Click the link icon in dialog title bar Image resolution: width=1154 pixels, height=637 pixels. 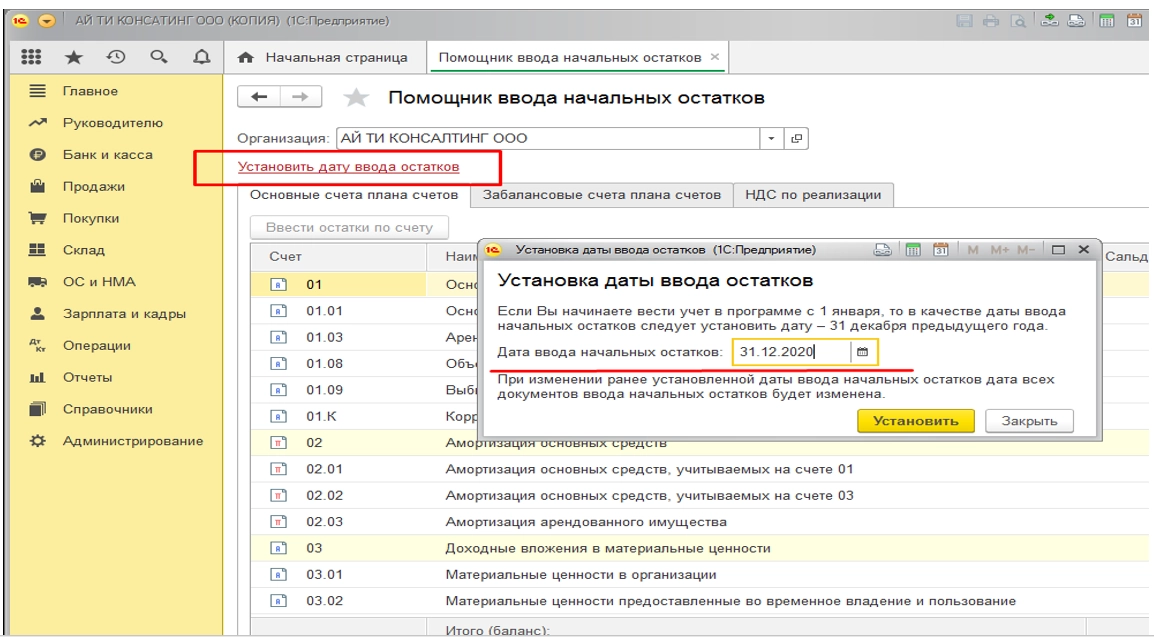point(882,250)
